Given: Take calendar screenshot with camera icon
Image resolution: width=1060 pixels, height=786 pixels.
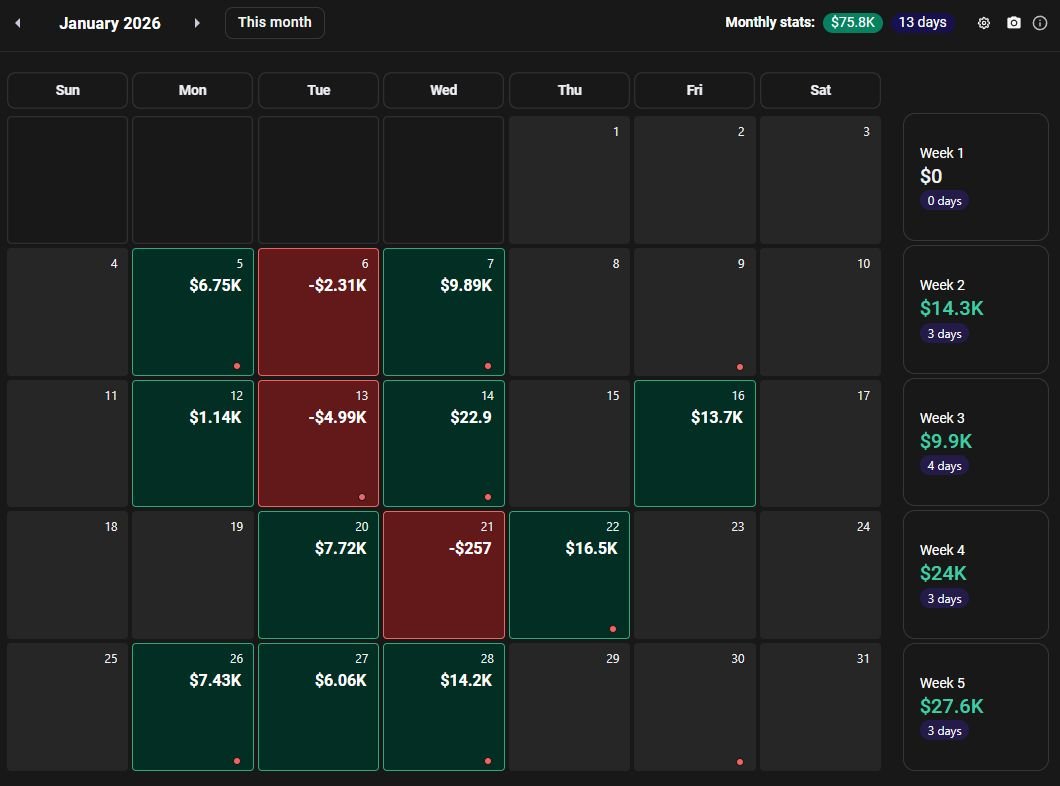Looking at the screenshot, I should click(1013, 23).
